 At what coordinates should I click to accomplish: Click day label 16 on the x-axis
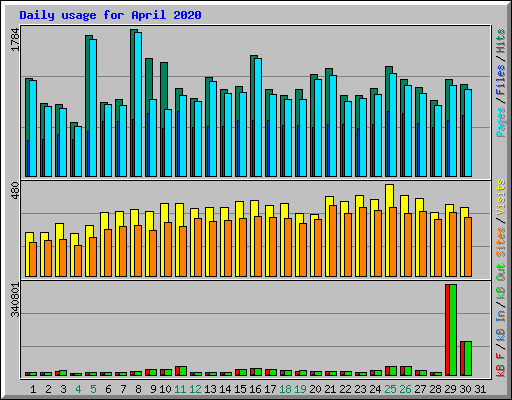pyautogui.click(x=255, y=389)
